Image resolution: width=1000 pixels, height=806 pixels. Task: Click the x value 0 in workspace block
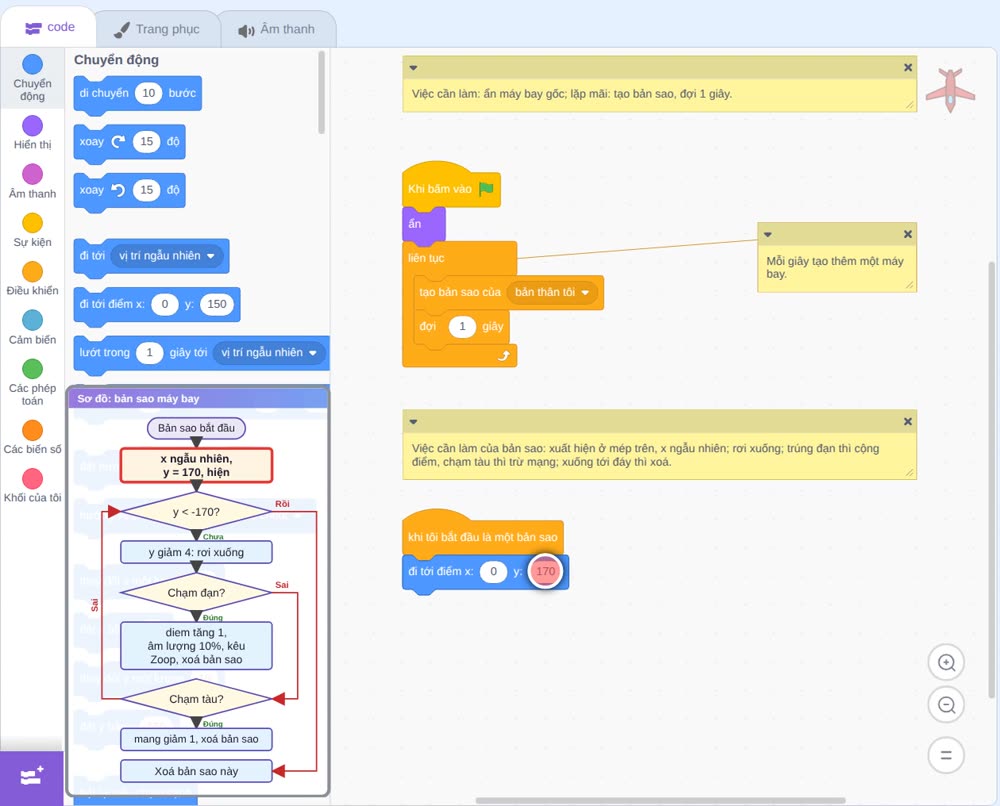493,571
